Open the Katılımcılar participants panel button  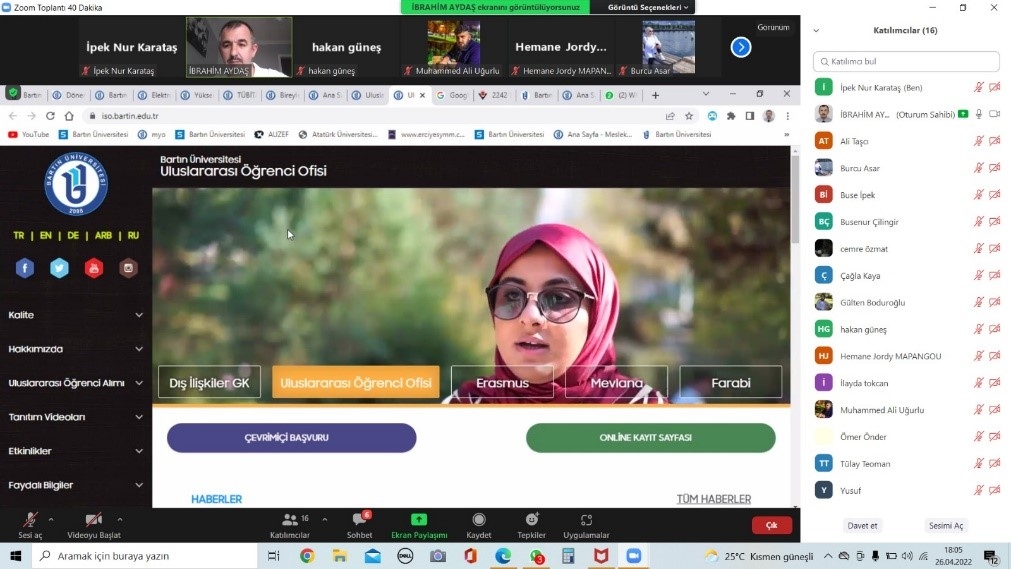tap(290, 525)
